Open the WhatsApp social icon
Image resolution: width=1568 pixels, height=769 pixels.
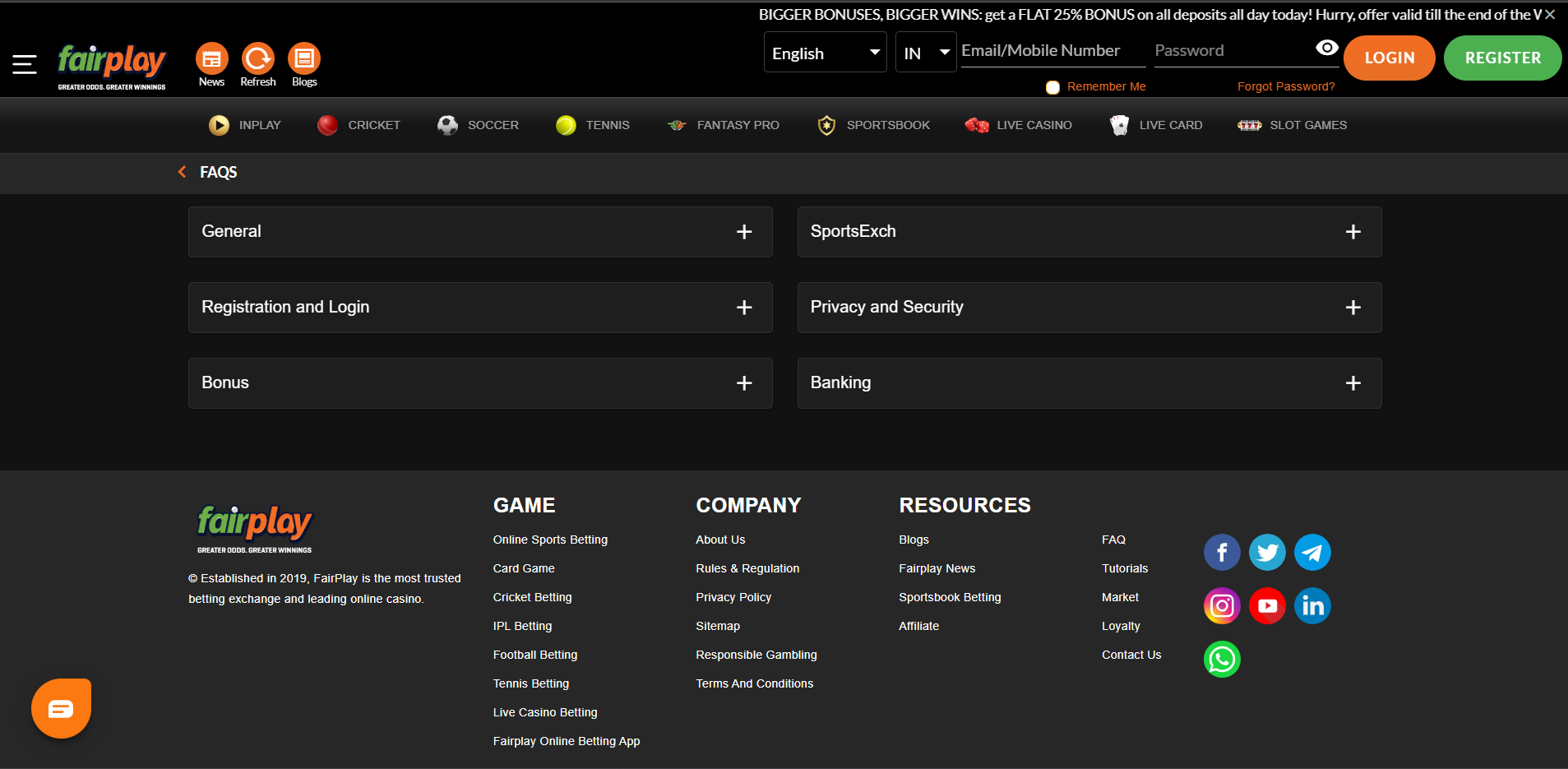click(1222, 660)
